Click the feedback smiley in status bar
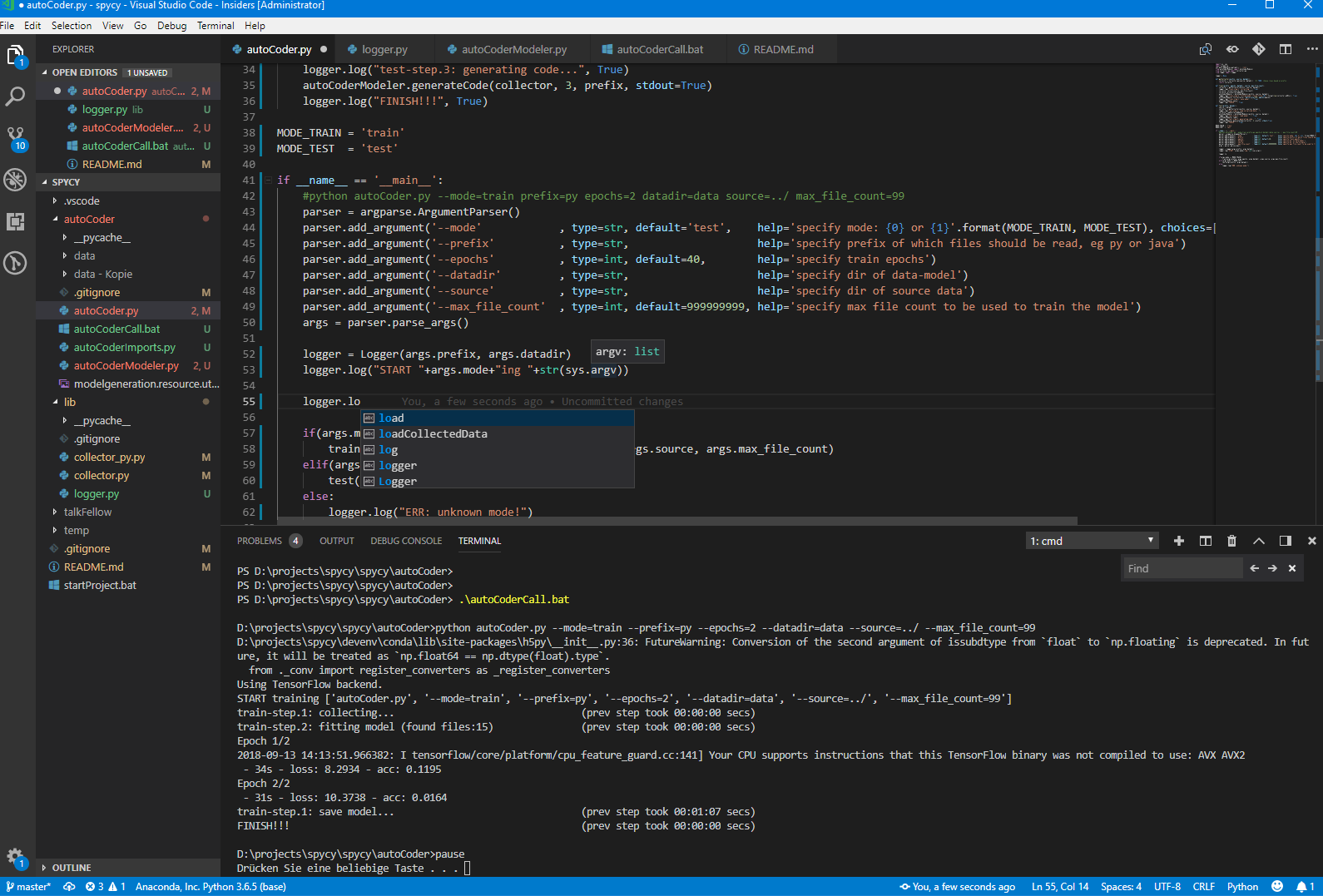 point(1277,887)
